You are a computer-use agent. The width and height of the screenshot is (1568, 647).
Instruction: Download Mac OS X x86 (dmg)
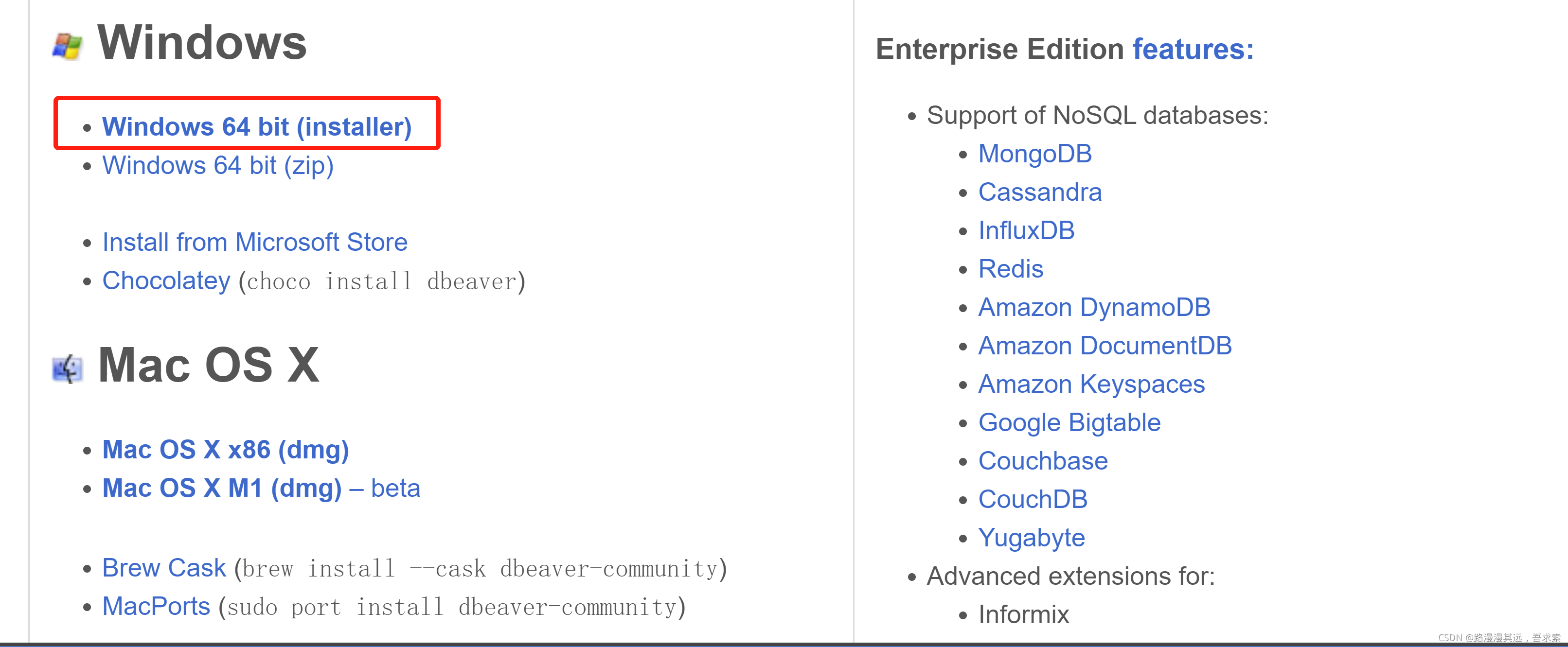225,450
